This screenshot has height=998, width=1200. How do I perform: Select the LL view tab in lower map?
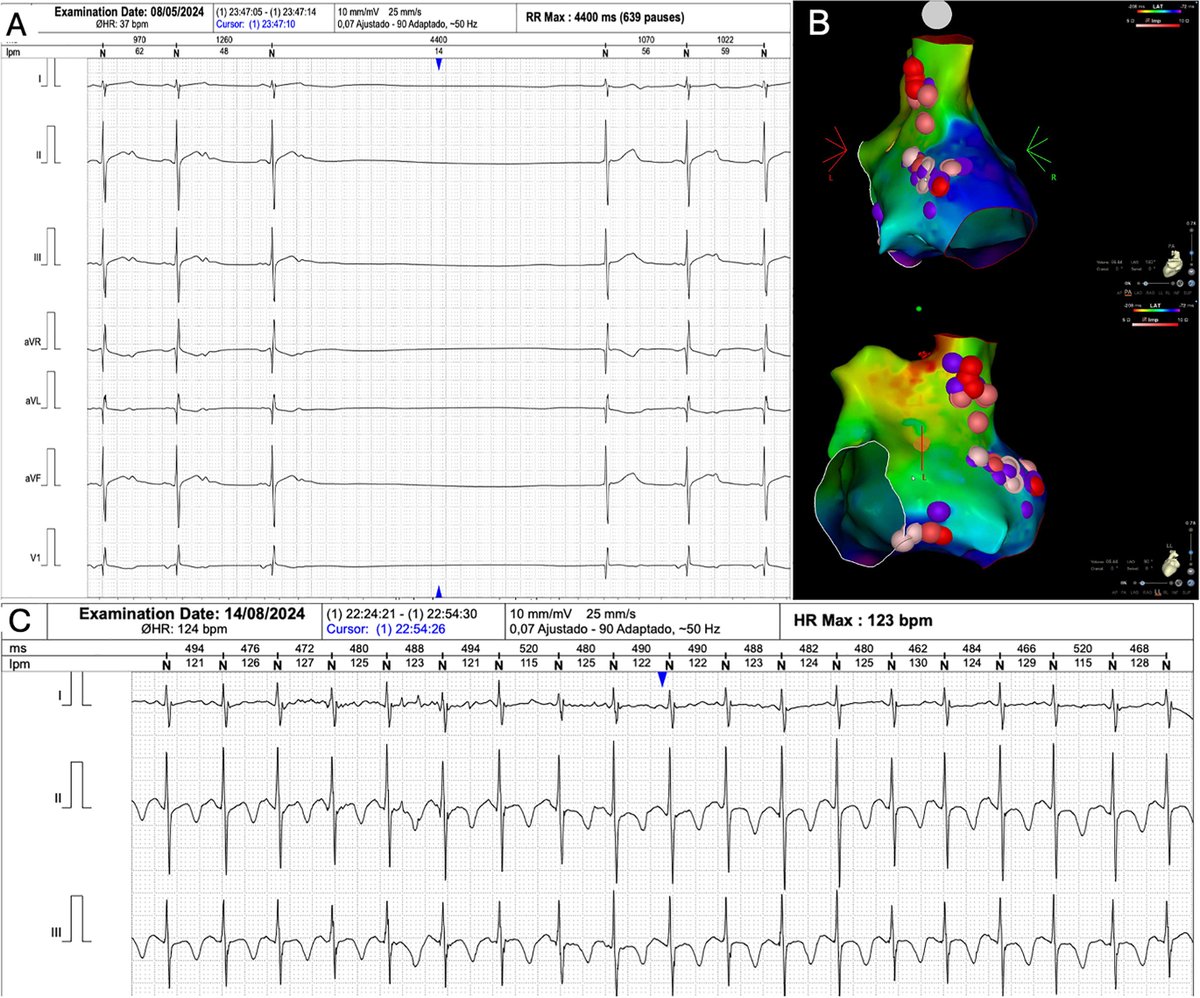(1158, 592)
